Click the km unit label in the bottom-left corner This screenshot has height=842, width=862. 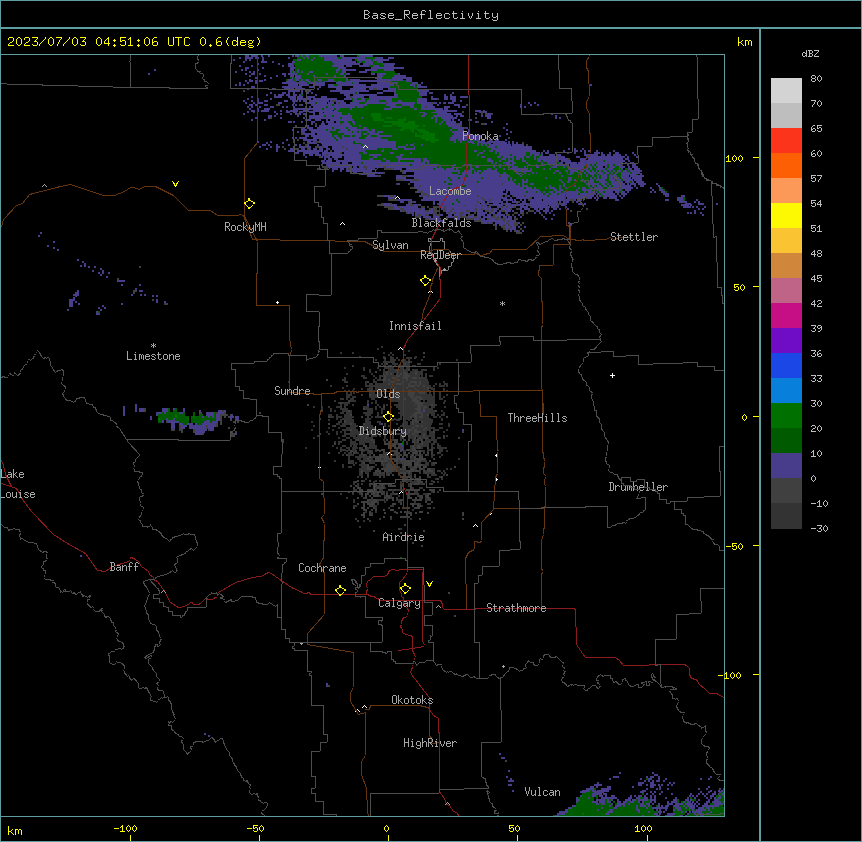[x=15, y=830]
